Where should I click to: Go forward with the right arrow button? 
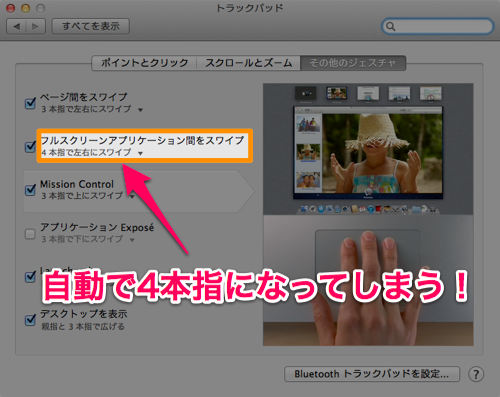[x=36, y=26]
